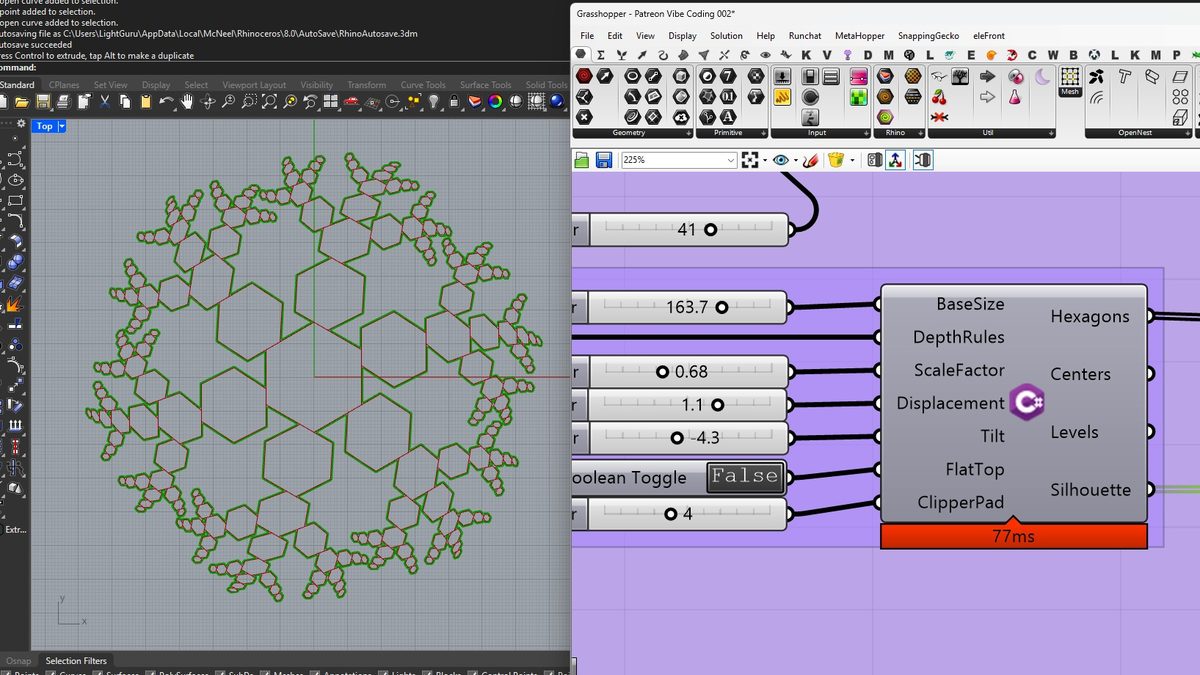Click the four-viewport layout icon in Rhino

pyautogui.click(x=331, y=101)
